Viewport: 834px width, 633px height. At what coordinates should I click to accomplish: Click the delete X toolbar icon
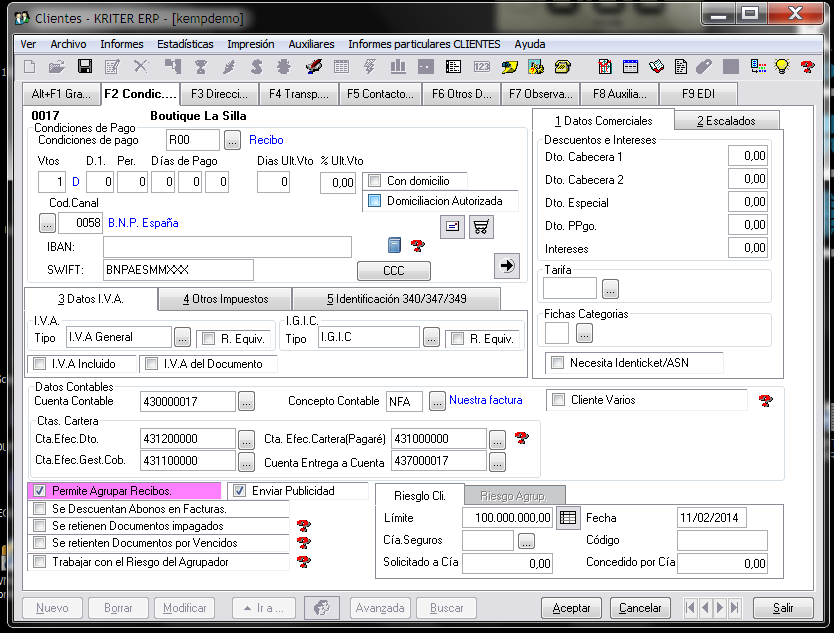coord(140,66)
